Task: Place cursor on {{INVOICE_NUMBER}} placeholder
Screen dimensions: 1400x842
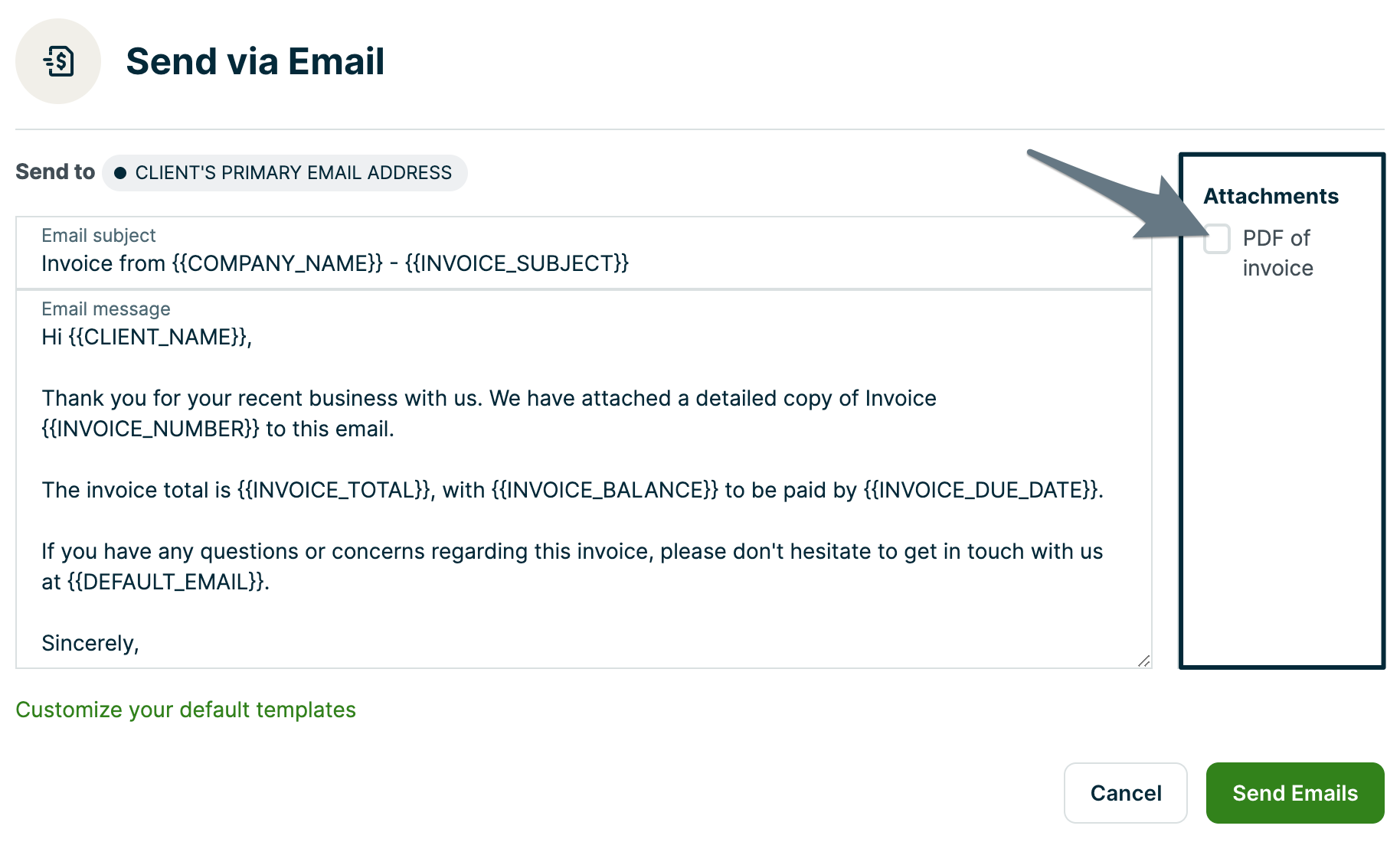Action: point(150,429)
